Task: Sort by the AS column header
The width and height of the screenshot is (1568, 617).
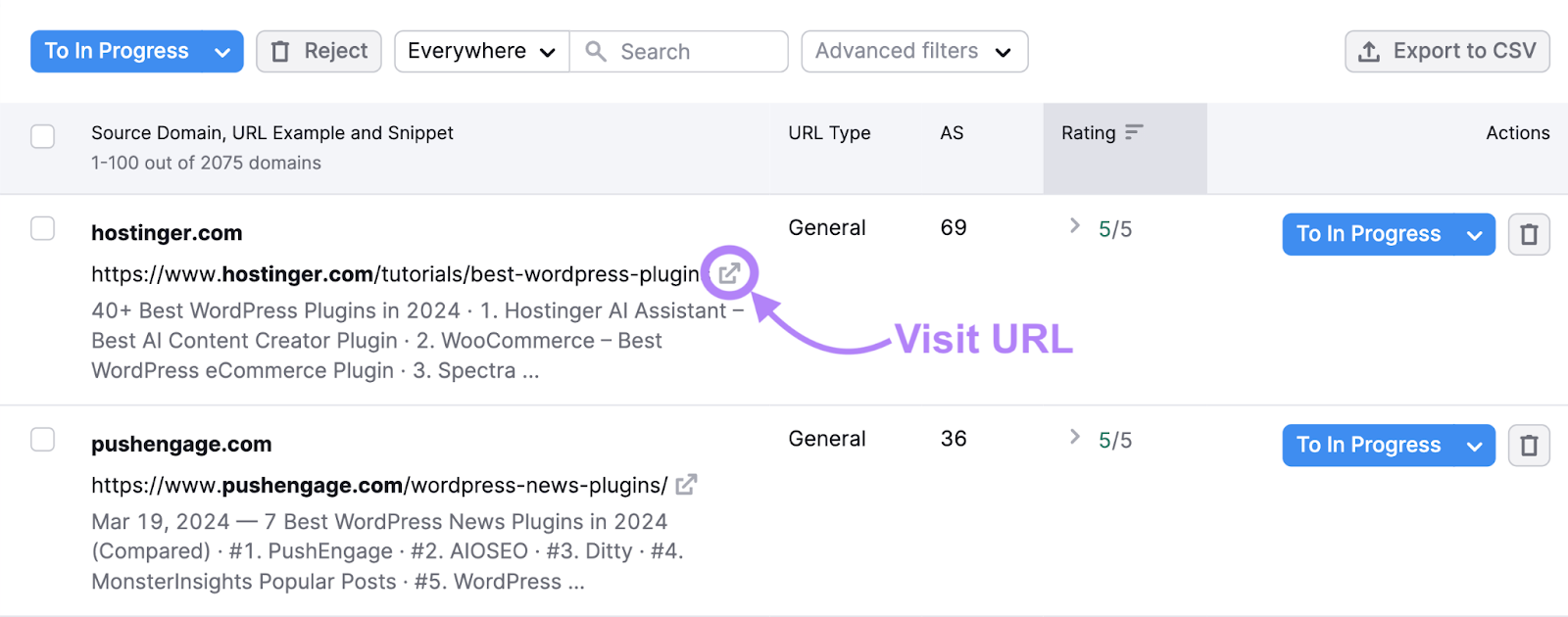Action: (952, 133)
